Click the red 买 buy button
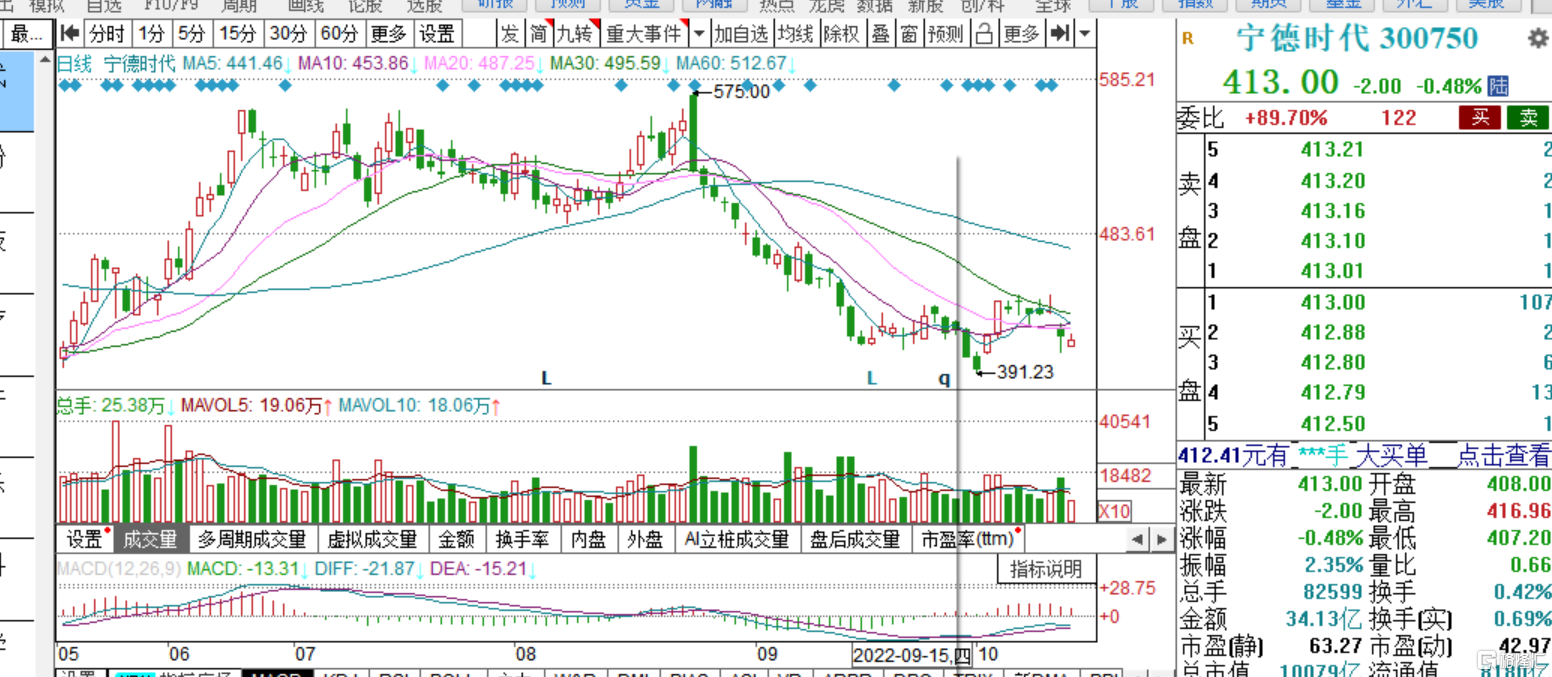The width and height of the screenshot is (1552, 677). tap(1479, 117)
